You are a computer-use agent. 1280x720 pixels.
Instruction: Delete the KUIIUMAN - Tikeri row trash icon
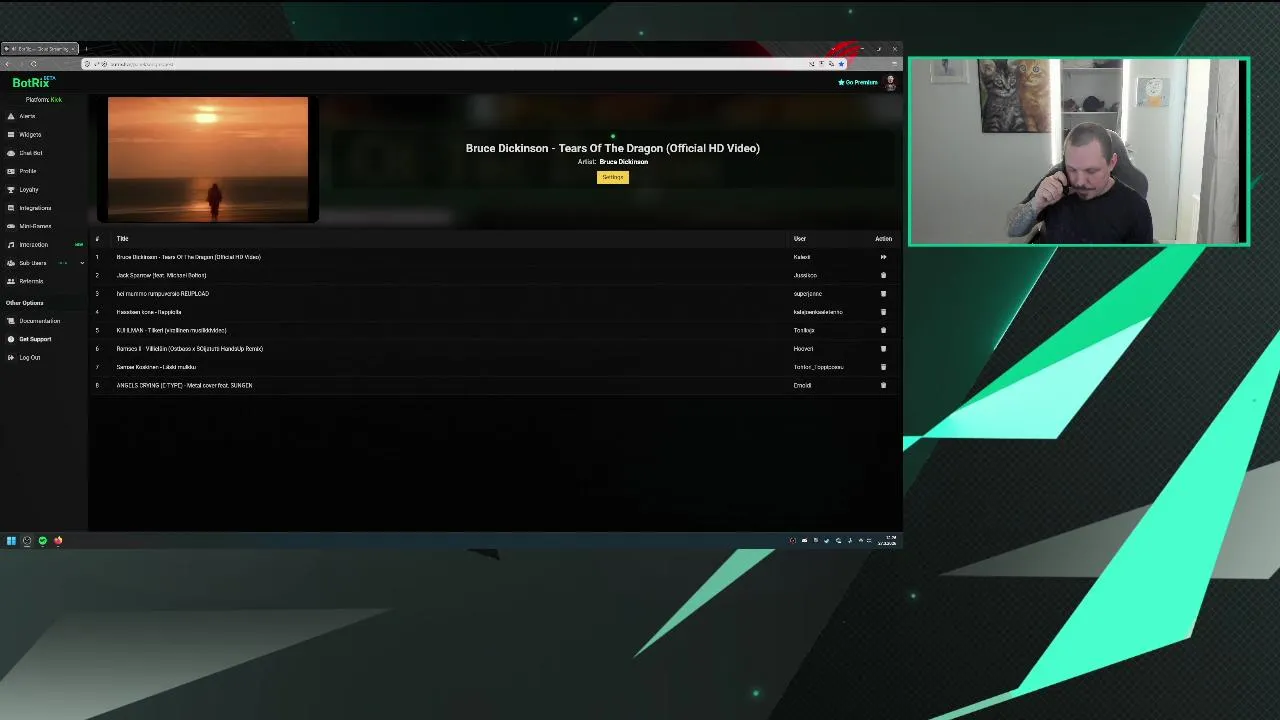pyautogui.click(x=883, y=330)
